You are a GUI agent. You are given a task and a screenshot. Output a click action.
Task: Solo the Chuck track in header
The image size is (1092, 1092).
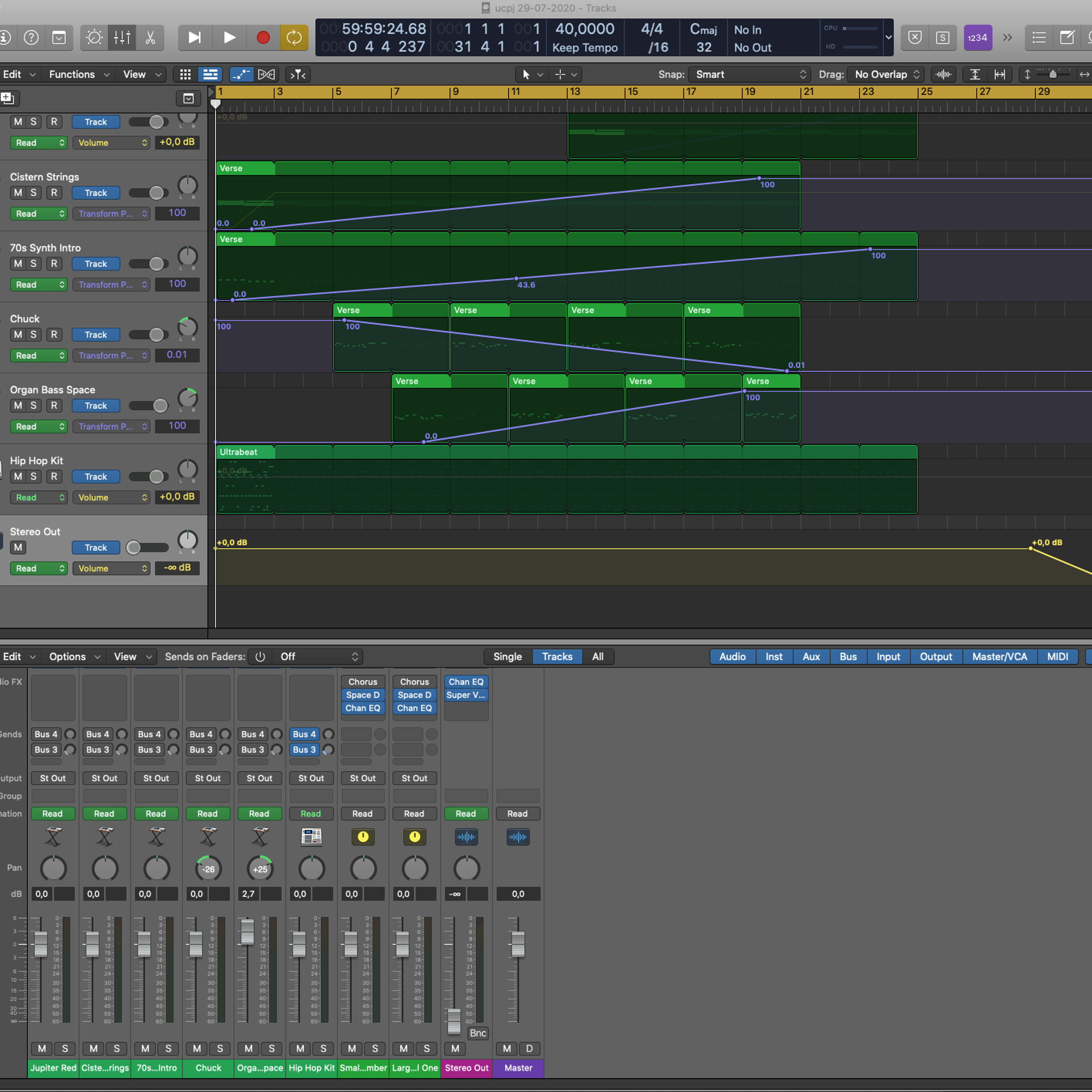click(33, 335)
